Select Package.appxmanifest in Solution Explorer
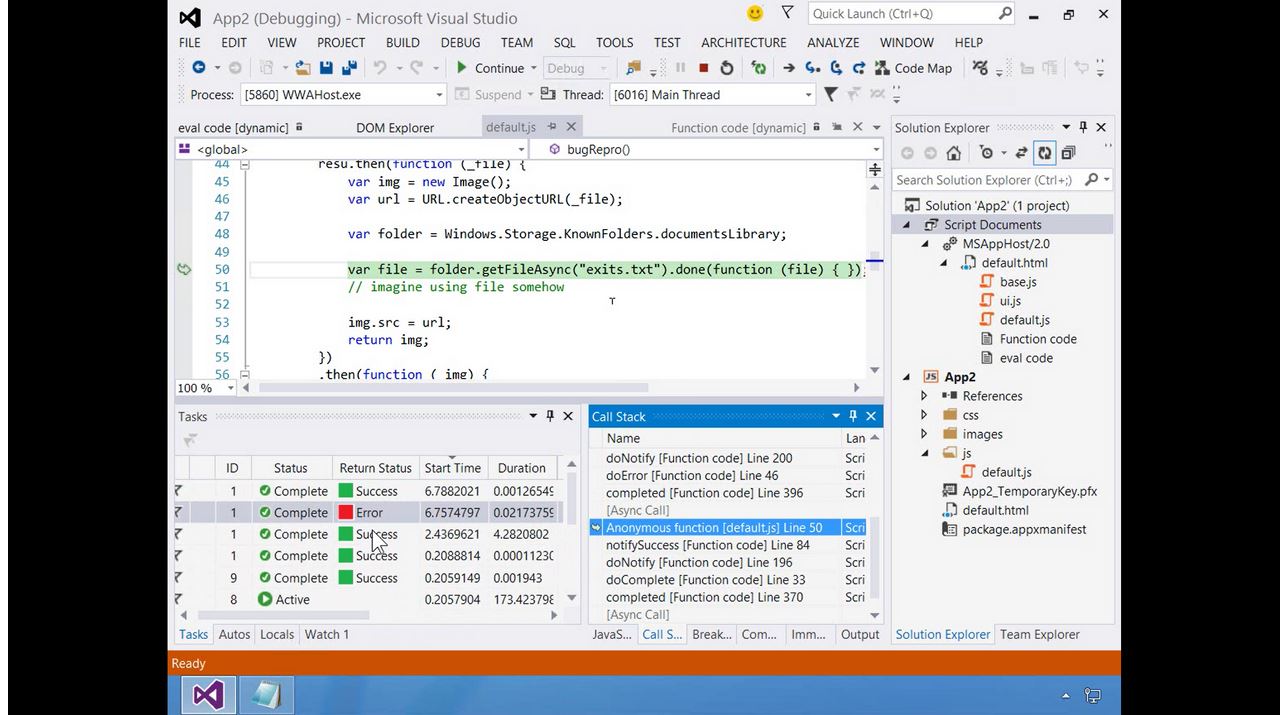 click(1024, 530)
